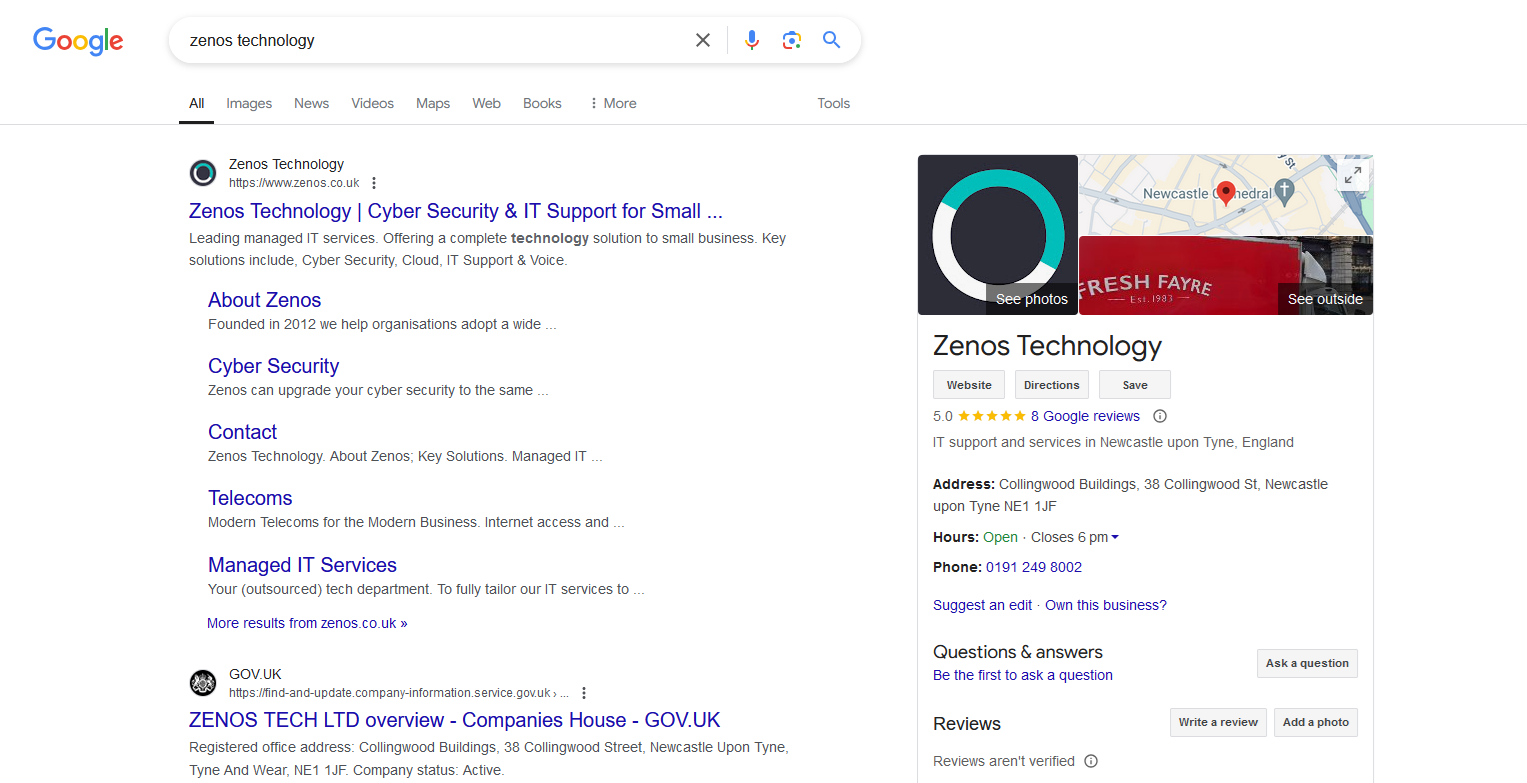Open Google Lens image search icon

click(792, 40)
